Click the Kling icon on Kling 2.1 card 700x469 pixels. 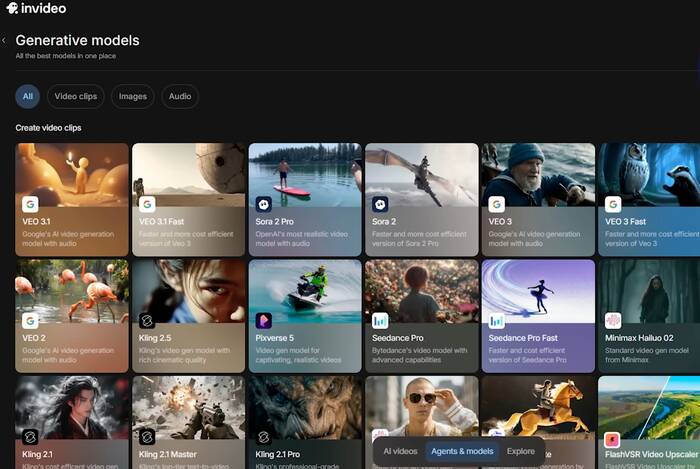[x=30, y=437]
